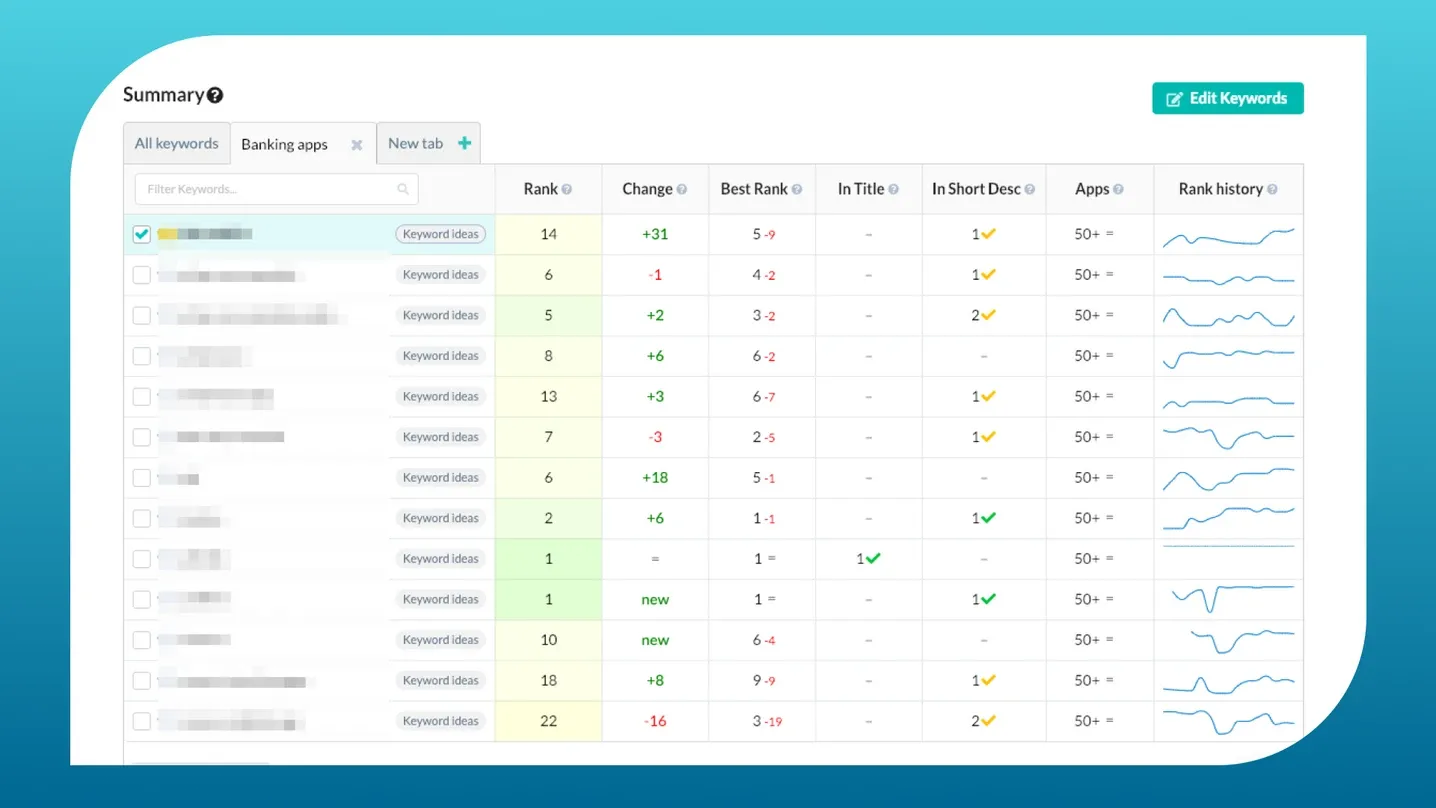
Task: Open rank history chart for rank 14 row
Action: point(1228,237)
